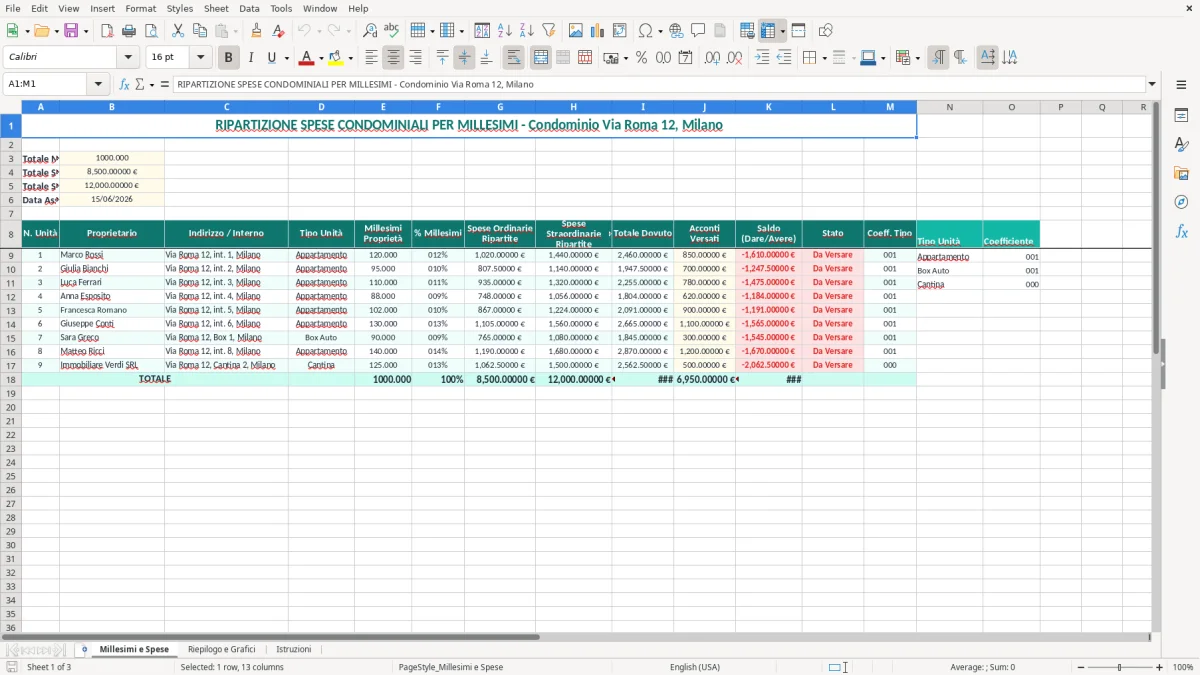Open the Format menu
The image size is (1200, 675).
tap(140, 8)
